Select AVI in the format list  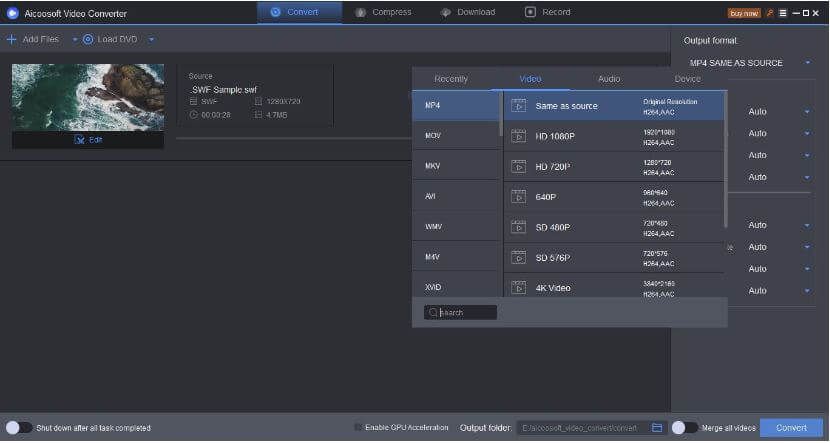click(456, 196)
